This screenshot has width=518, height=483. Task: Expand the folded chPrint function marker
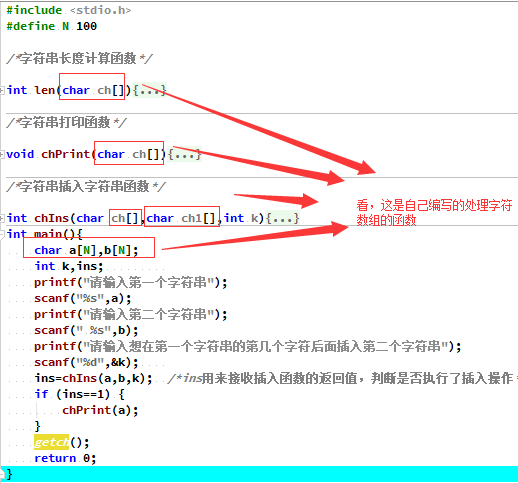pos(2,154)
